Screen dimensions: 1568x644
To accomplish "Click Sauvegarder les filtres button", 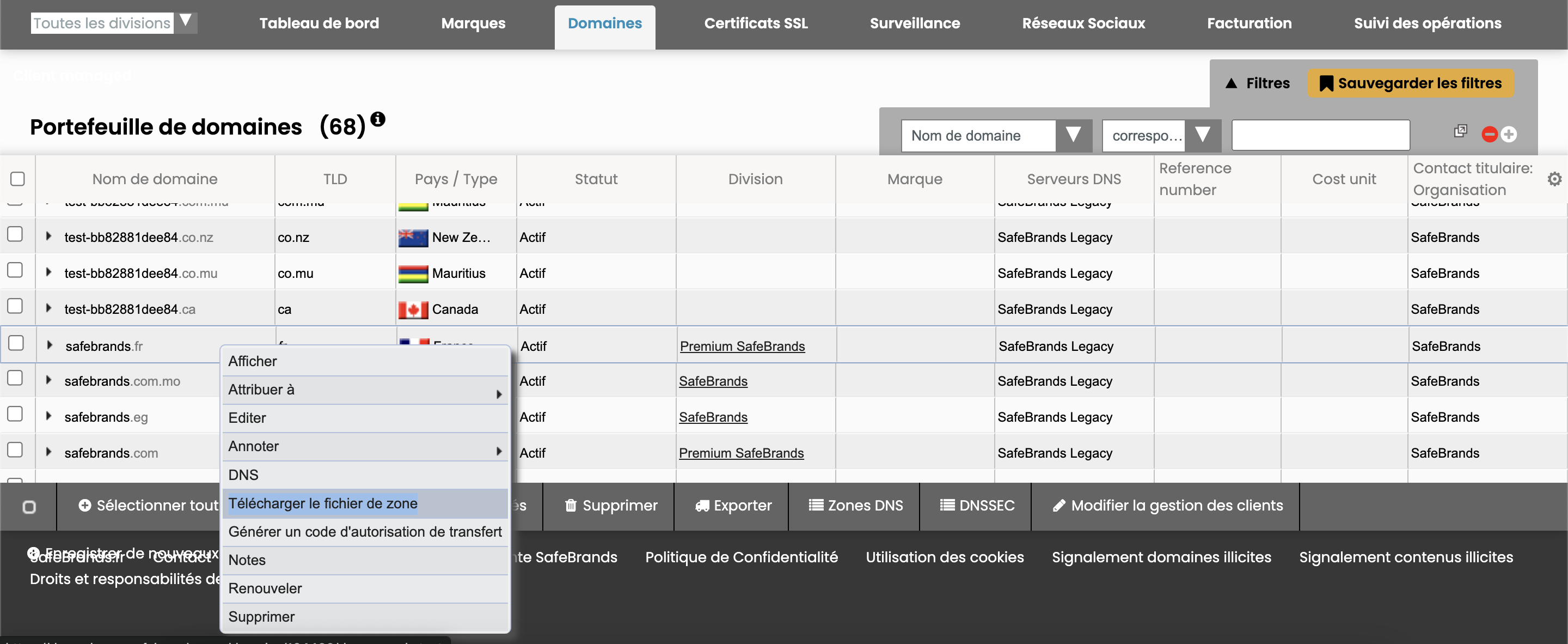I will pos(1410,83).
